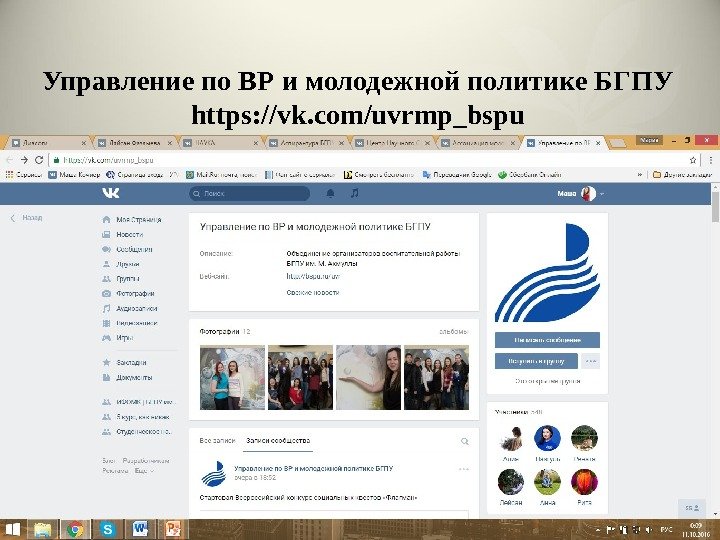The height and width of the screenshot is (540, 720).
Task: Open the post options three-dots menu
Action: 464,469
